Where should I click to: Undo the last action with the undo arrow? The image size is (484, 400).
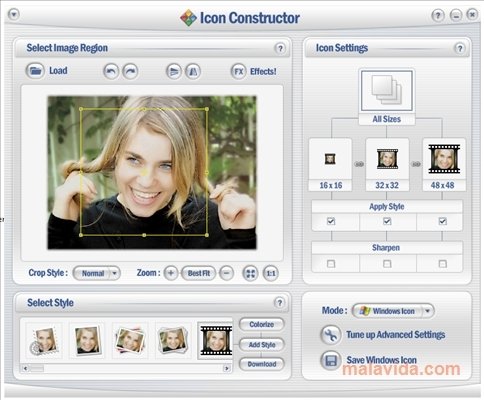(x=111, y=71)
